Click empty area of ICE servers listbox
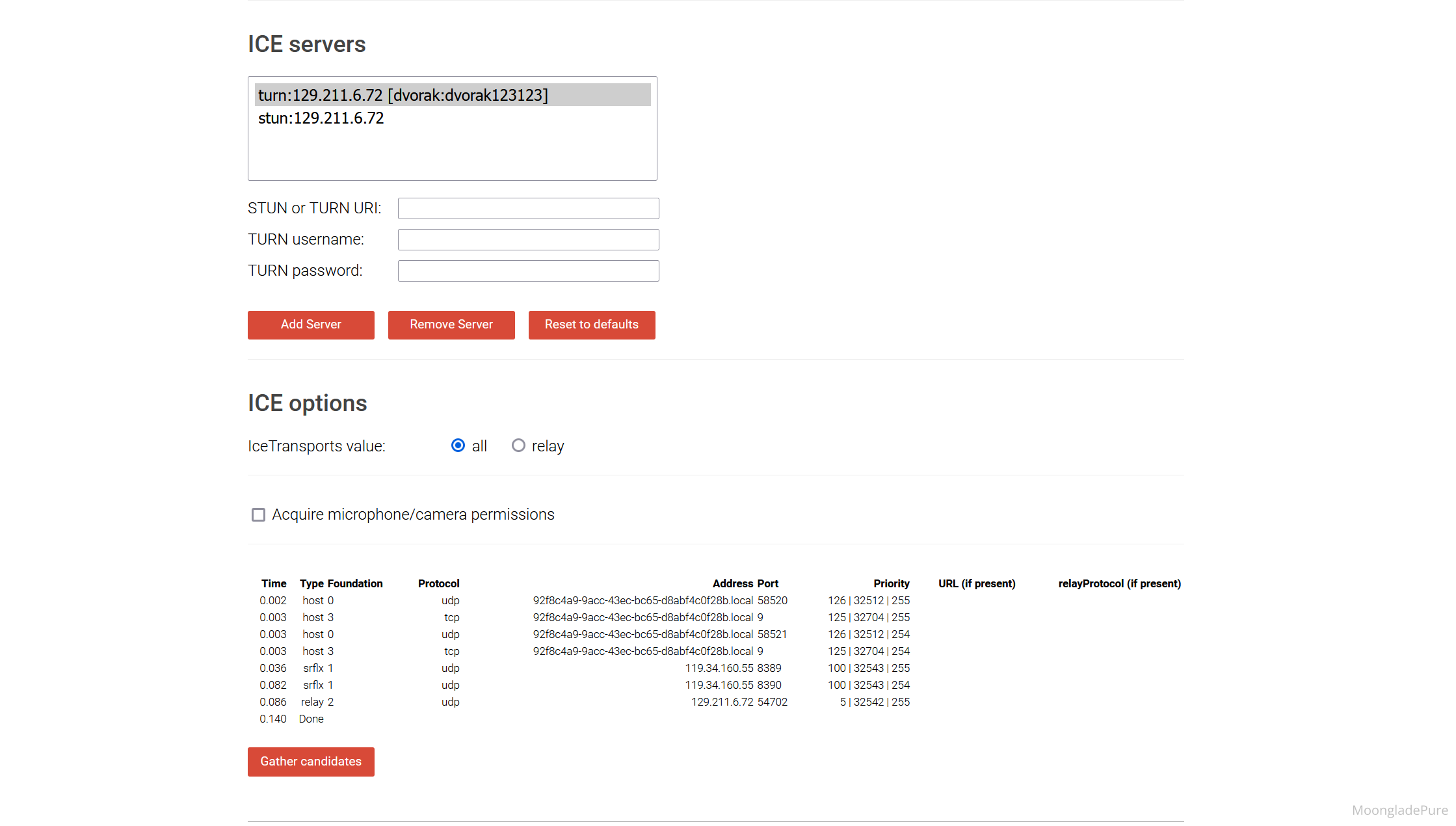The height and width of the screenshot is (826, 1456). click(452, 156)
